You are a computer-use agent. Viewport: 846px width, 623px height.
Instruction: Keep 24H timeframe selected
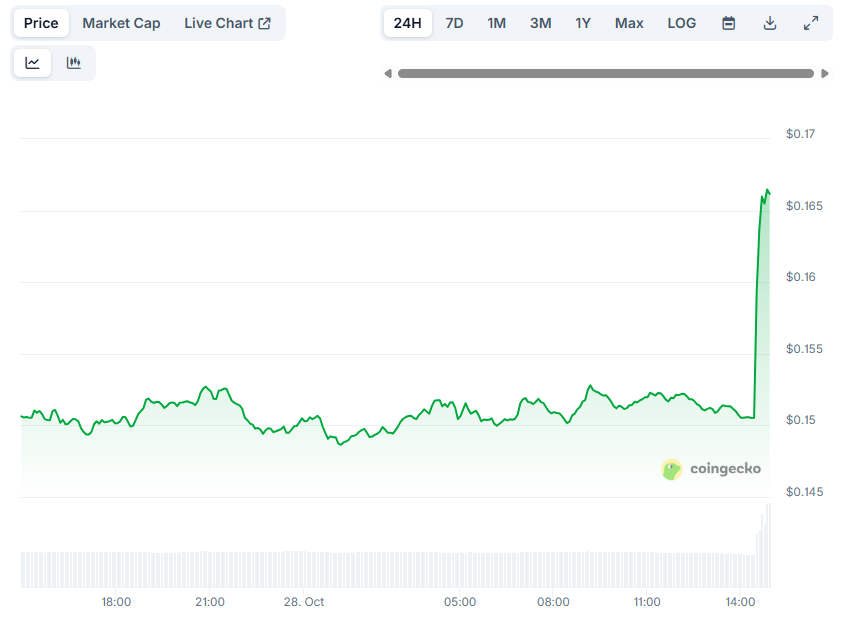[407, 22]
